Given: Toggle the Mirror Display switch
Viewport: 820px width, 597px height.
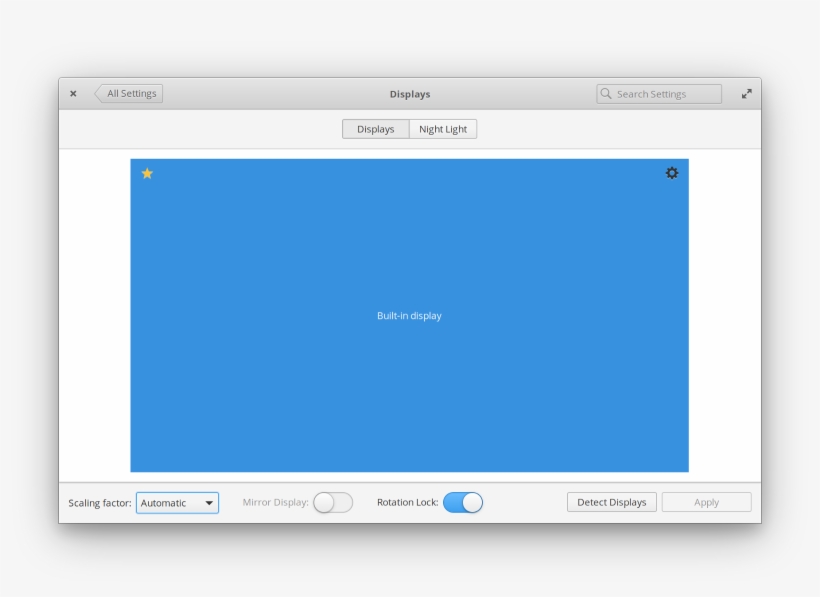Looking at the screenshot, I should coord(336,502).
